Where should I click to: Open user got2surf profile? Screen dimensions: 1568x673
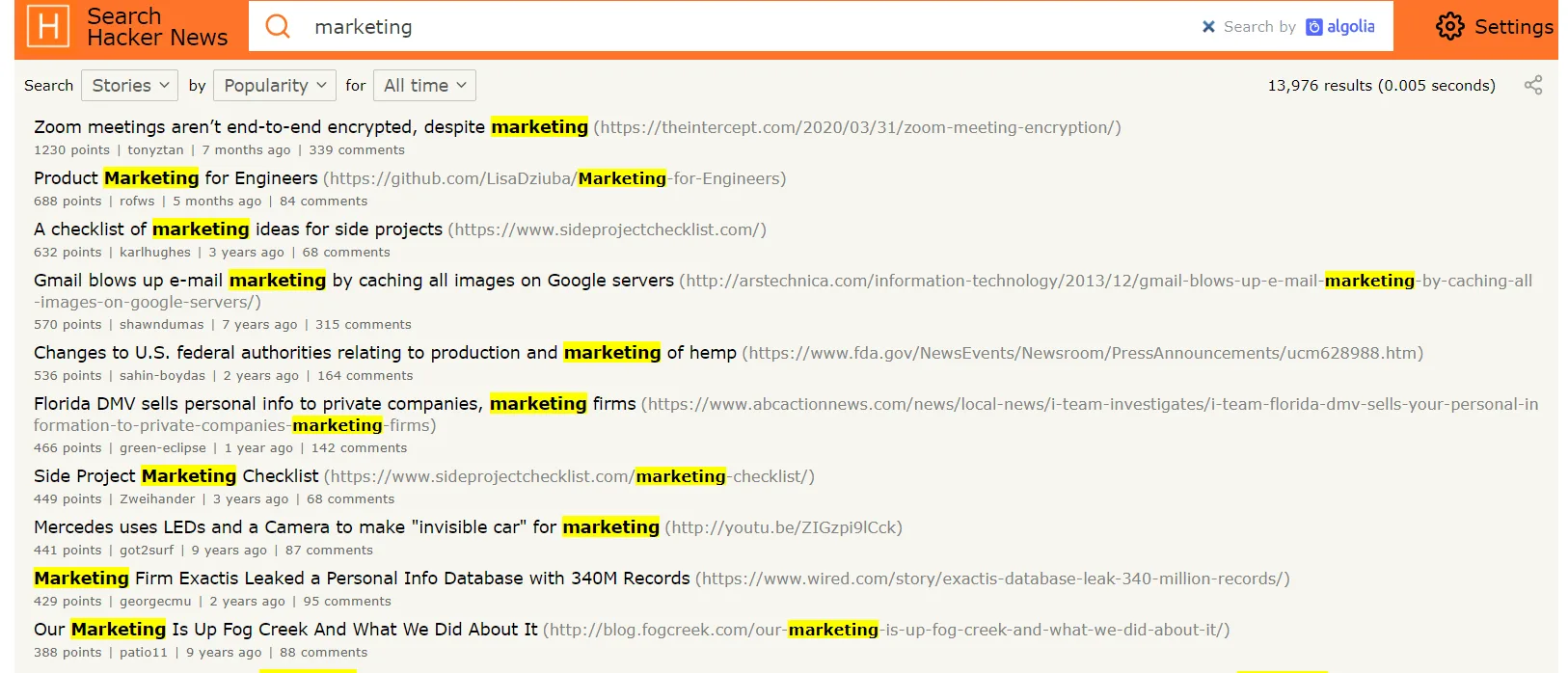(147, 551)
